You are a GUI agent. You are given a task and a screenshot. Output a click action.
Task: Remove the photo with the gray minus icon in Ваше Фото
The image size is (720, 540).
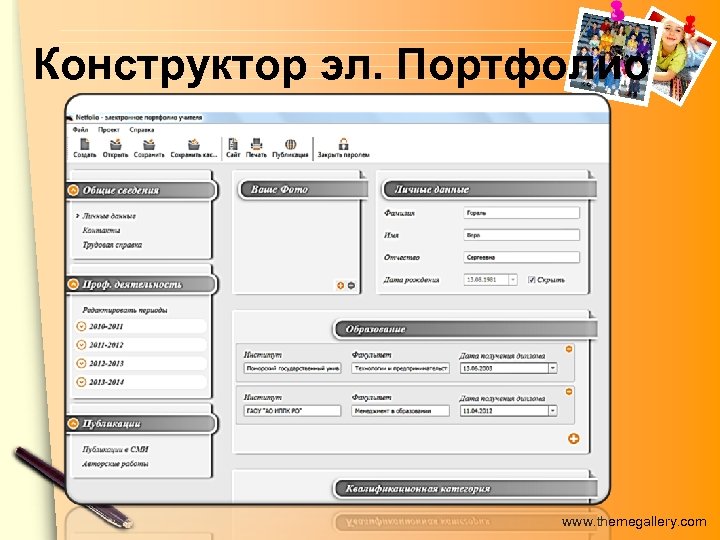click(x=351, y=286)
